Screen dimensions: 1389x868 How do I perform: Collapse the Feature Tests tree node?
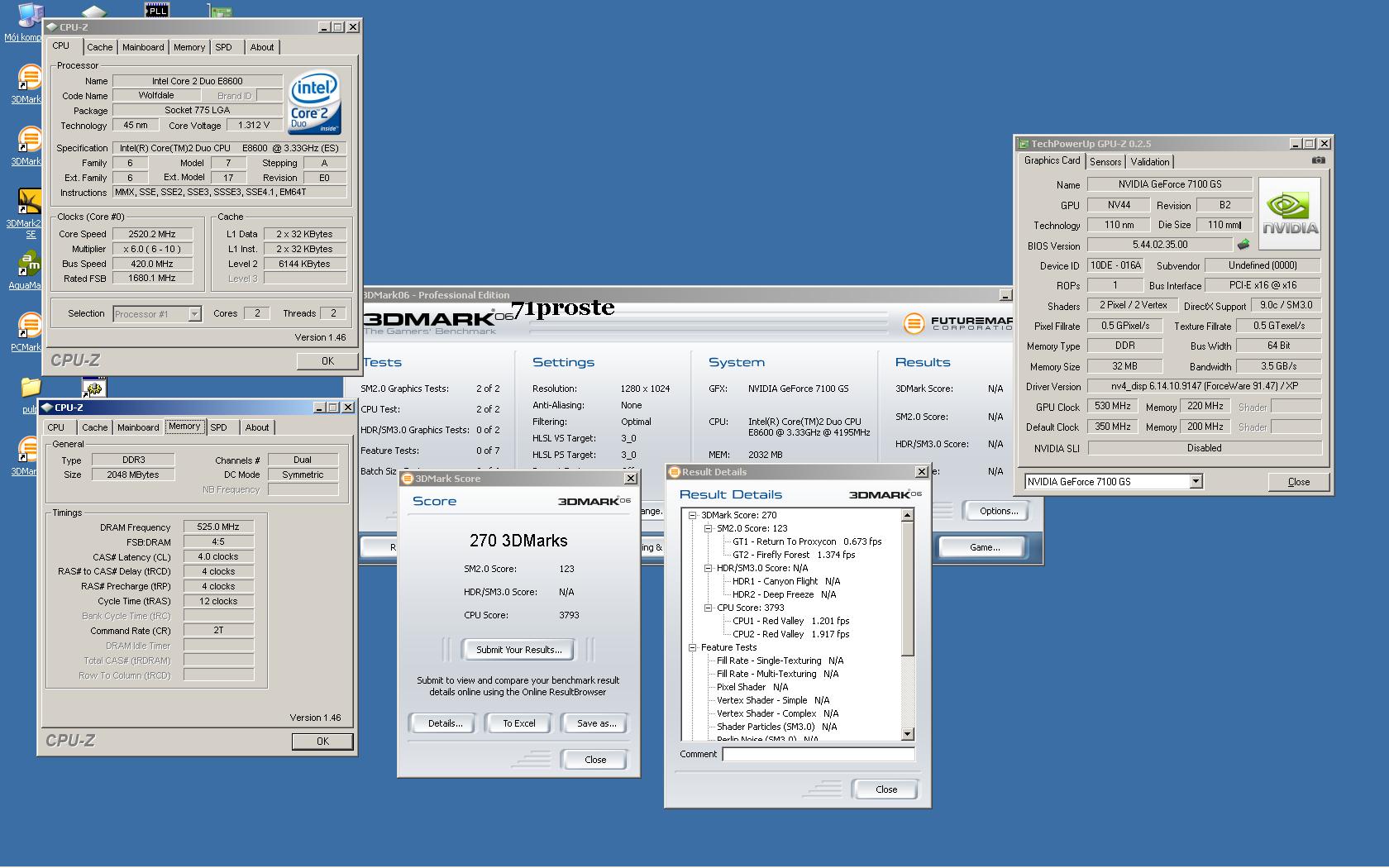(x=693, y=647)
